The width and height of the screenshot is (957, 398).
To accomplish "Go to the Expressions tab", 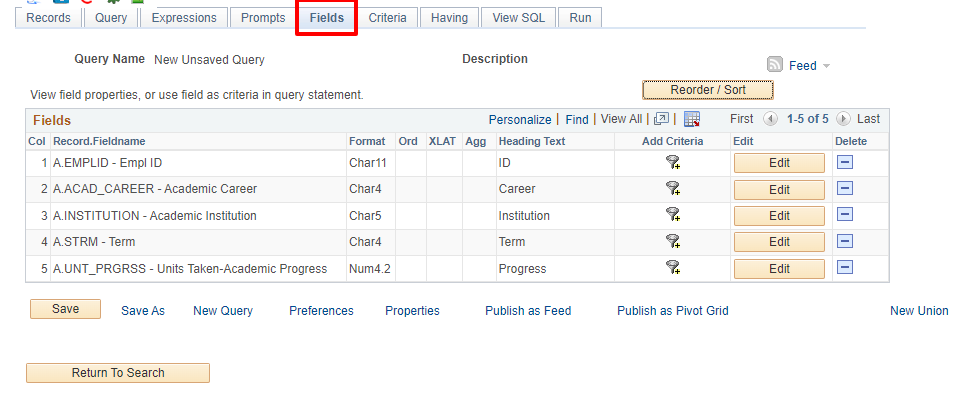I will pos(184,18).
